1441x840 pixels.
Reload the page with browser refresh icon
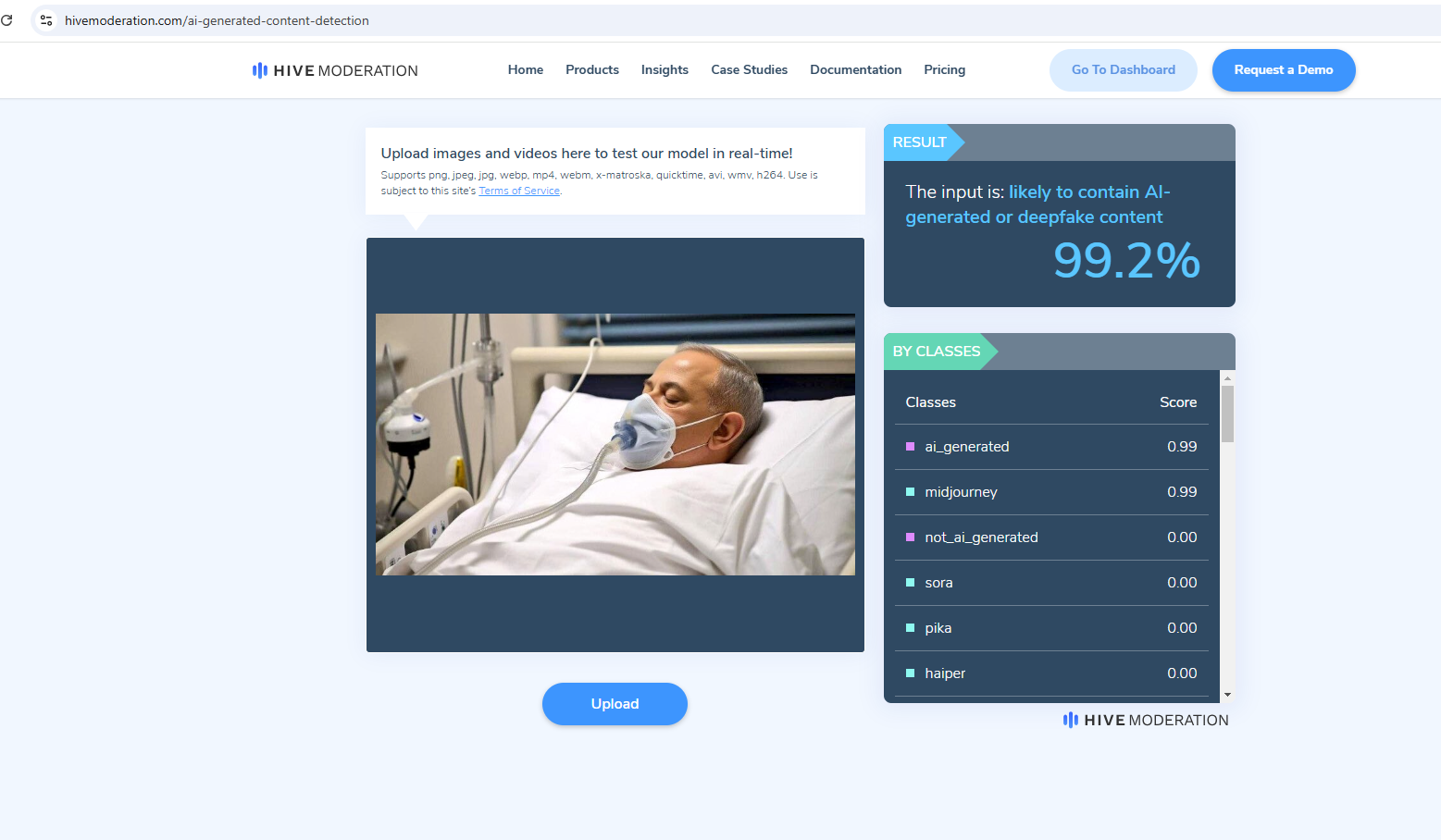tap(7, 20)
